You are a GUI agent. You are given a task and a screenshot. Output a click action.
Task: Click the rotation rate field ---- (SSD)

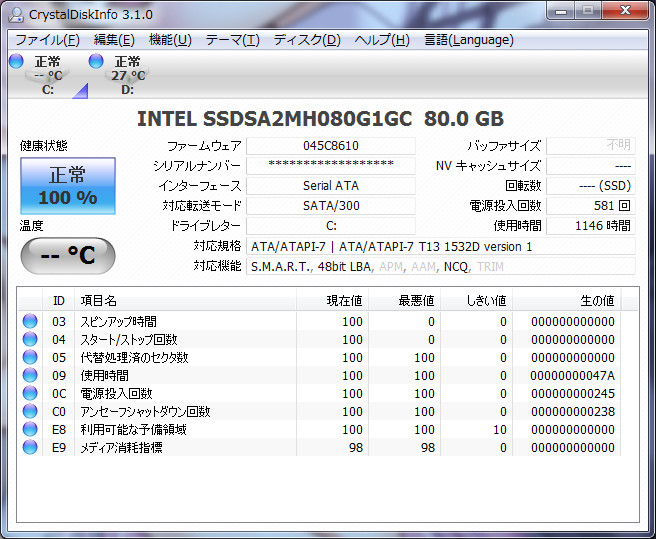pyautogui.click(x=591, y=186)
